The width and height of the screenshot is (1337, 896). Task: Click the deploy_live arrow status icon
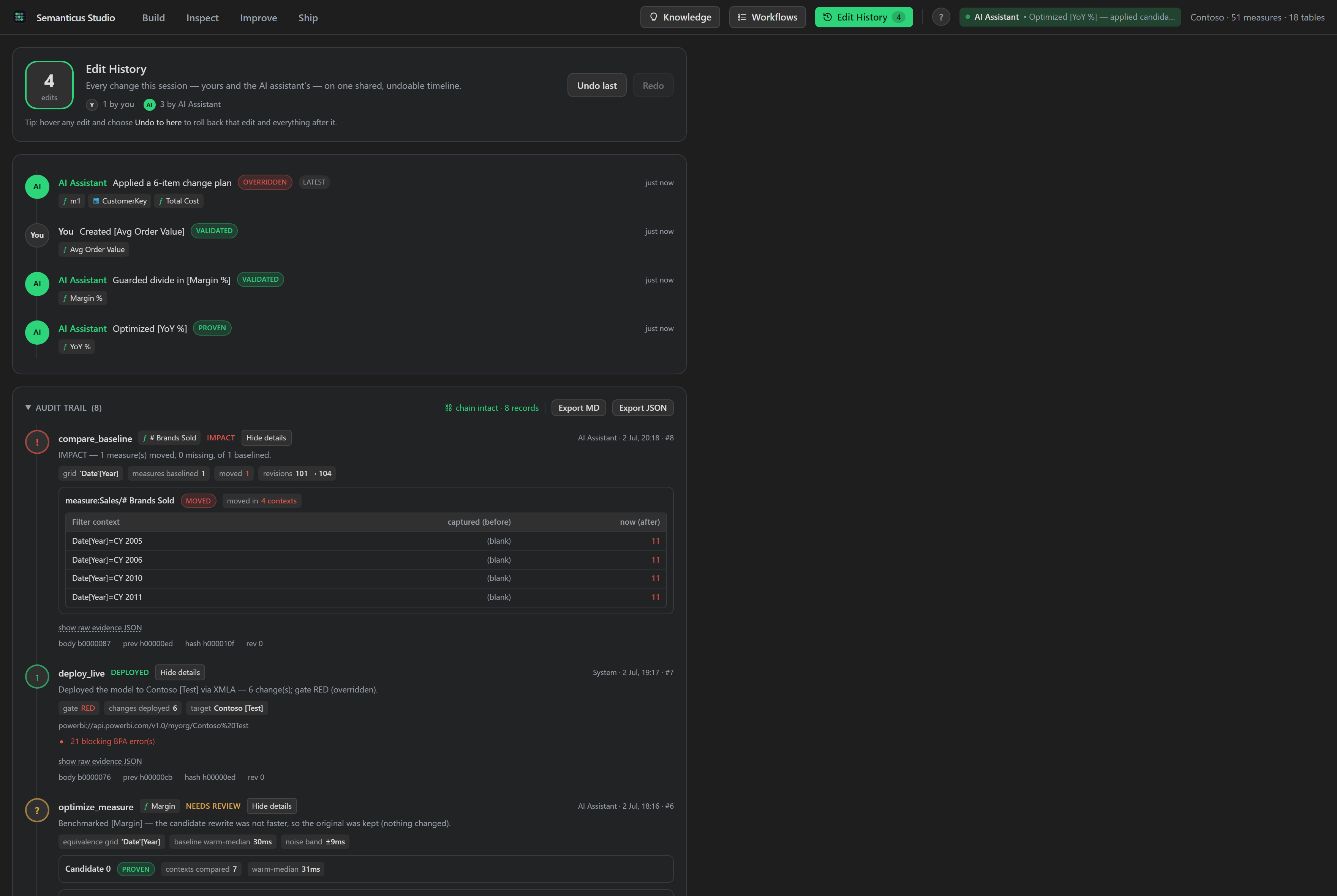37,677
